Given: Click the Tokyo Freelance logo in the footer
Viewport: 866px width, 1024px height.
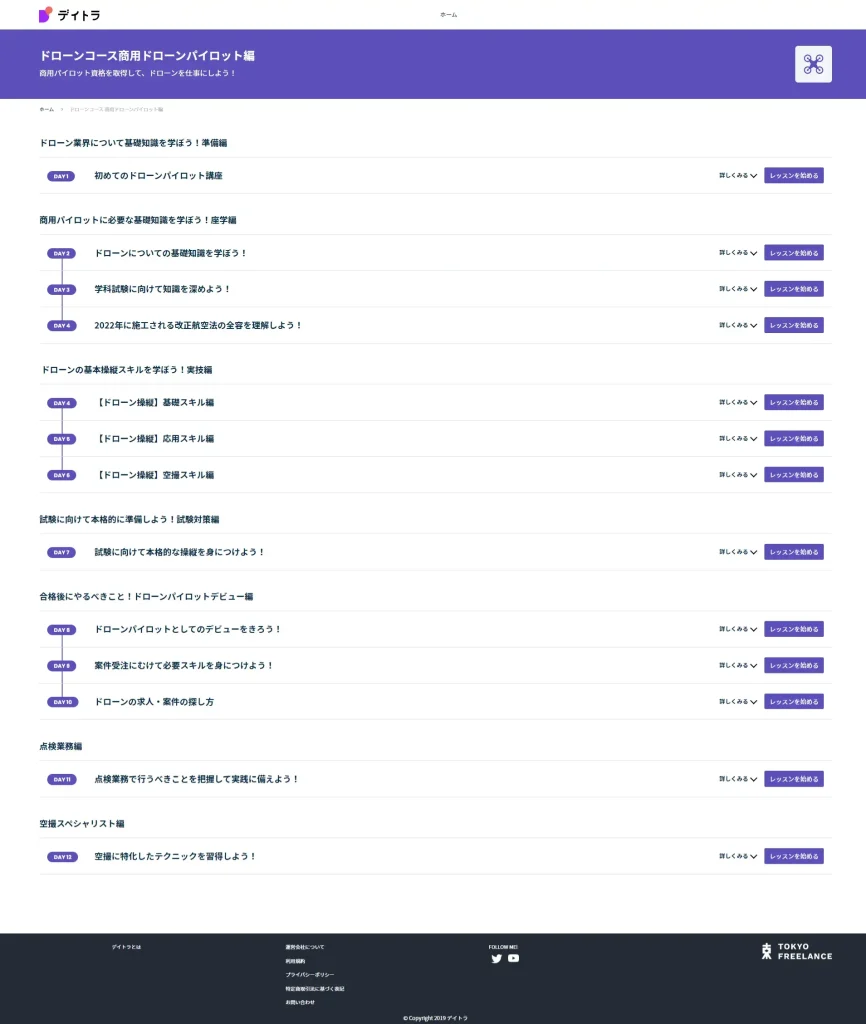Looking at the screenshot, I should click(x=797, y=951).
